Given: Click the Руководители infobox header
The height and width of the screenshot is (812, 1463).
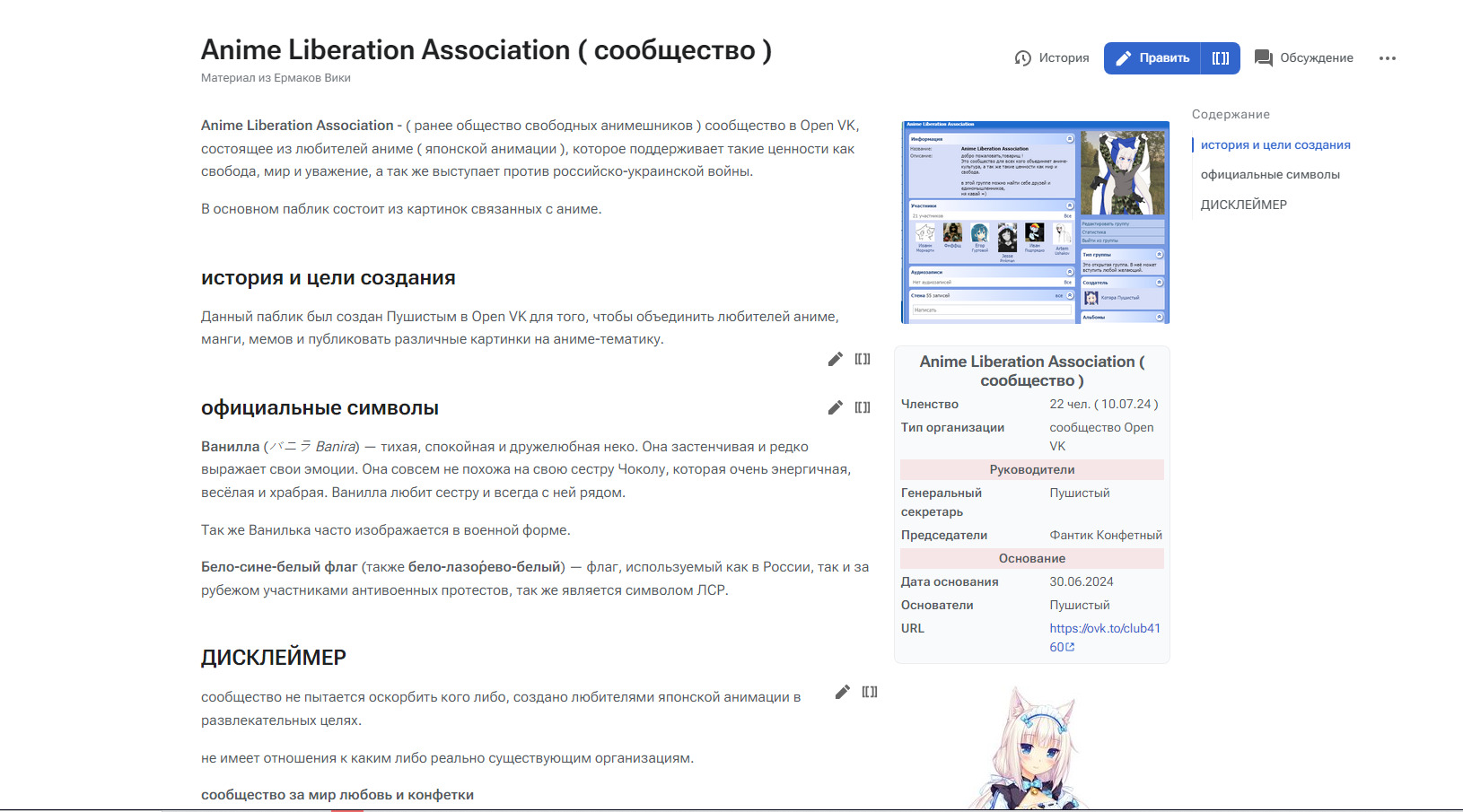Looking at the screenshot, I should coord(1032,470).
